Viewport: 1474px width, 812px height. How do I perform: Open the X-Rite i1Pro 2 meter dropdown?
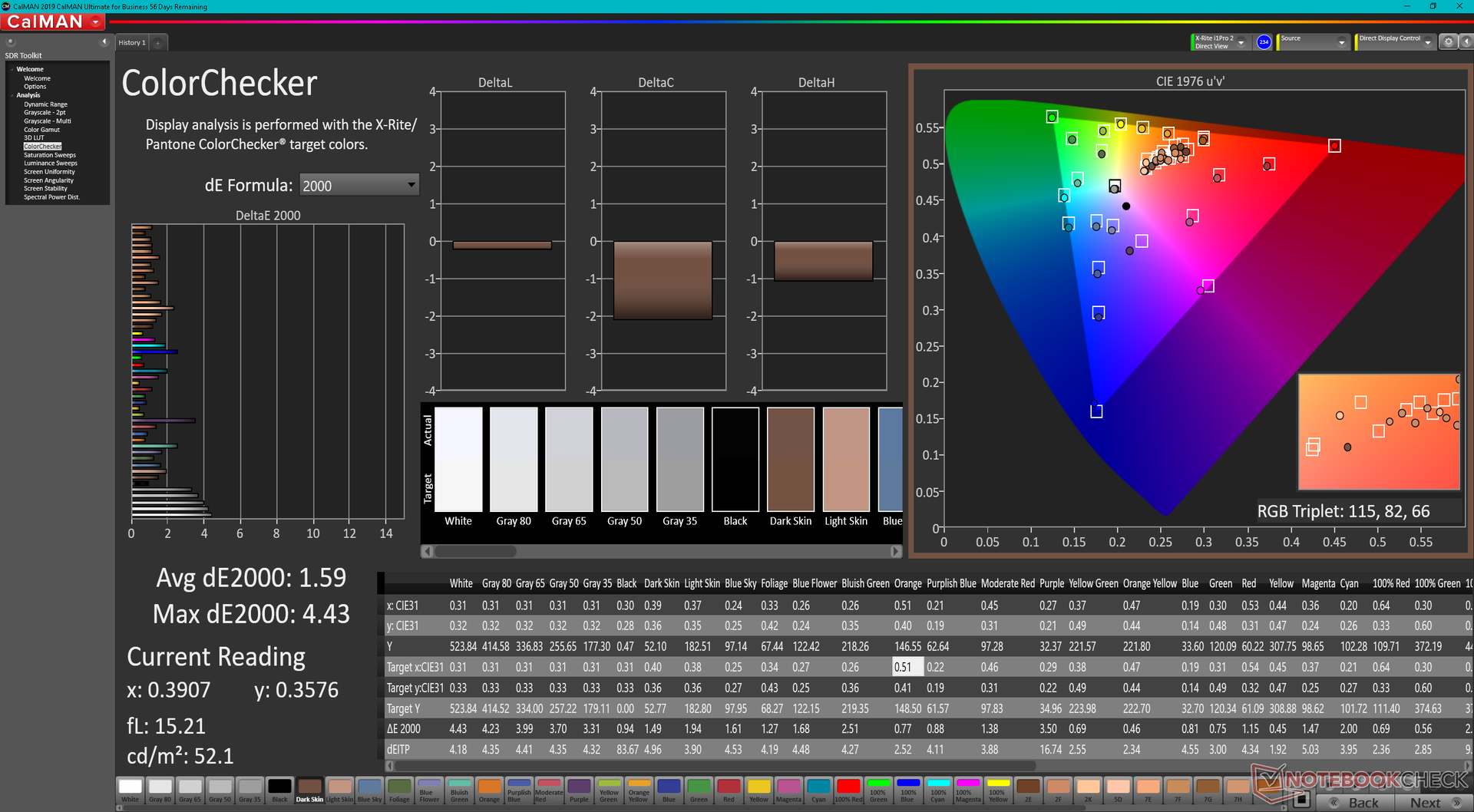1241,42
